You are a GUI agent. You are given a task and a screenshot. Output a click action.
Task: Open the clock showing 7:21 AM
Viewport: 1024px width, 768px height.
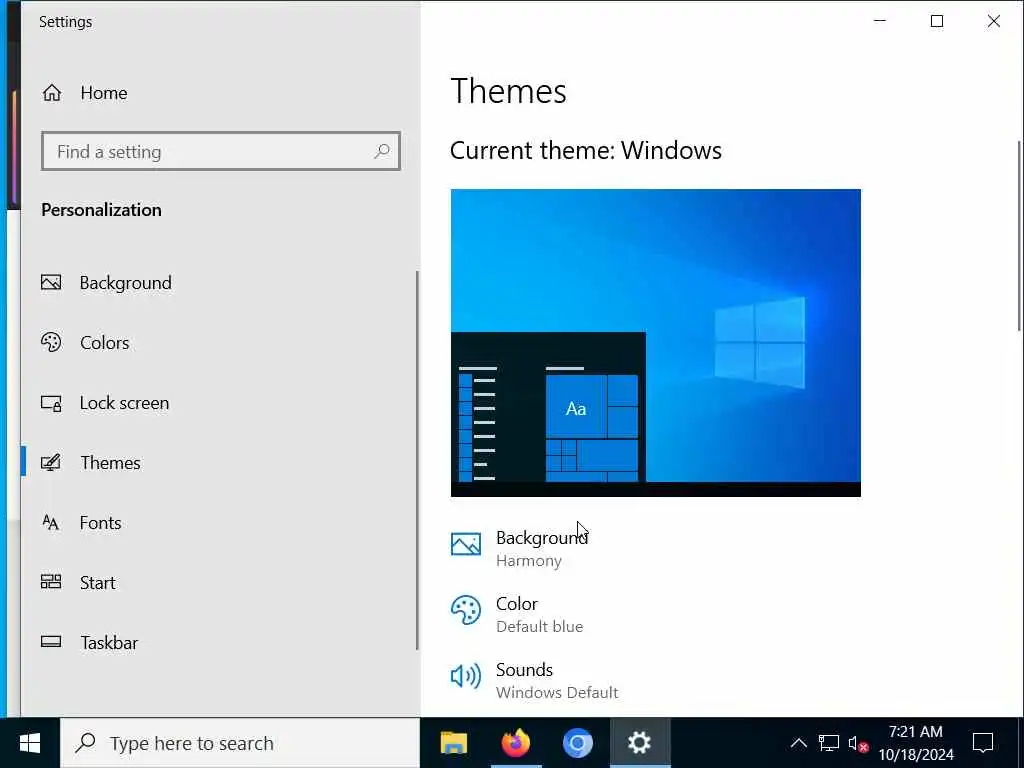click(916, 743)
